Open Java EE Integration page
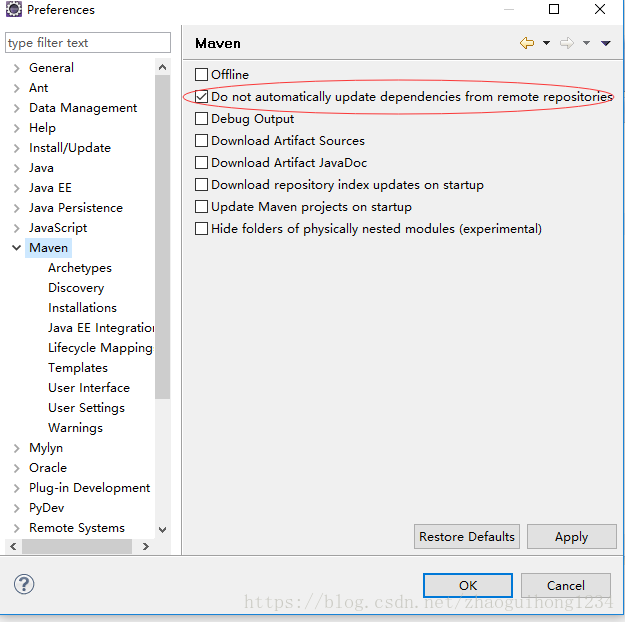625x622 pixels. 101,328
